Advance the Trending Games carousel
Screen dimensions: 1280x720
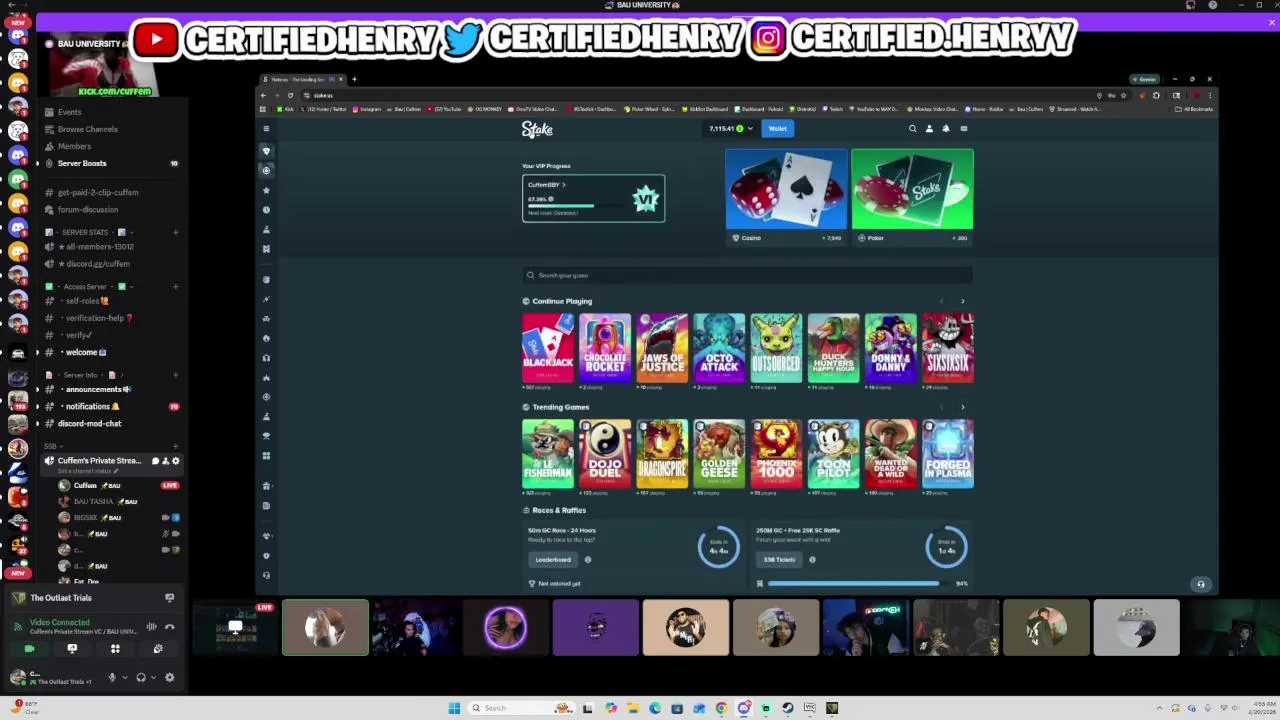(963, 407)
